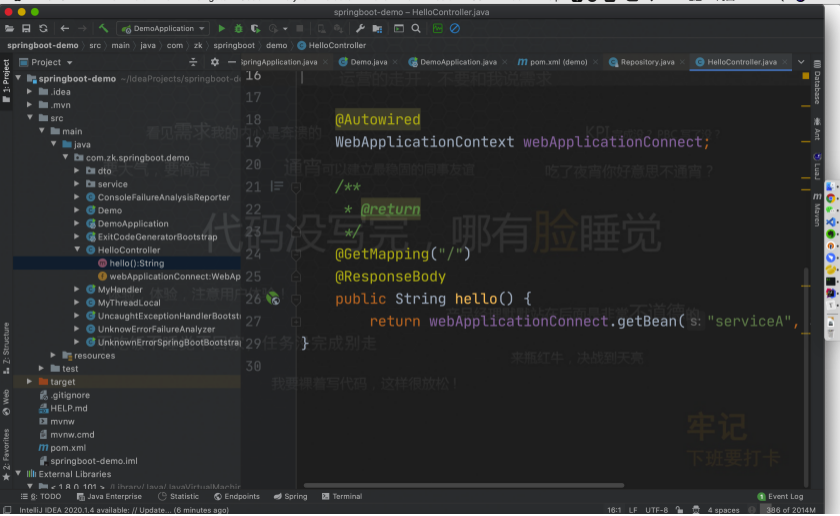Open the Event Log
The width and height of the screenshot is (840, 516).
tap(780, 497)
